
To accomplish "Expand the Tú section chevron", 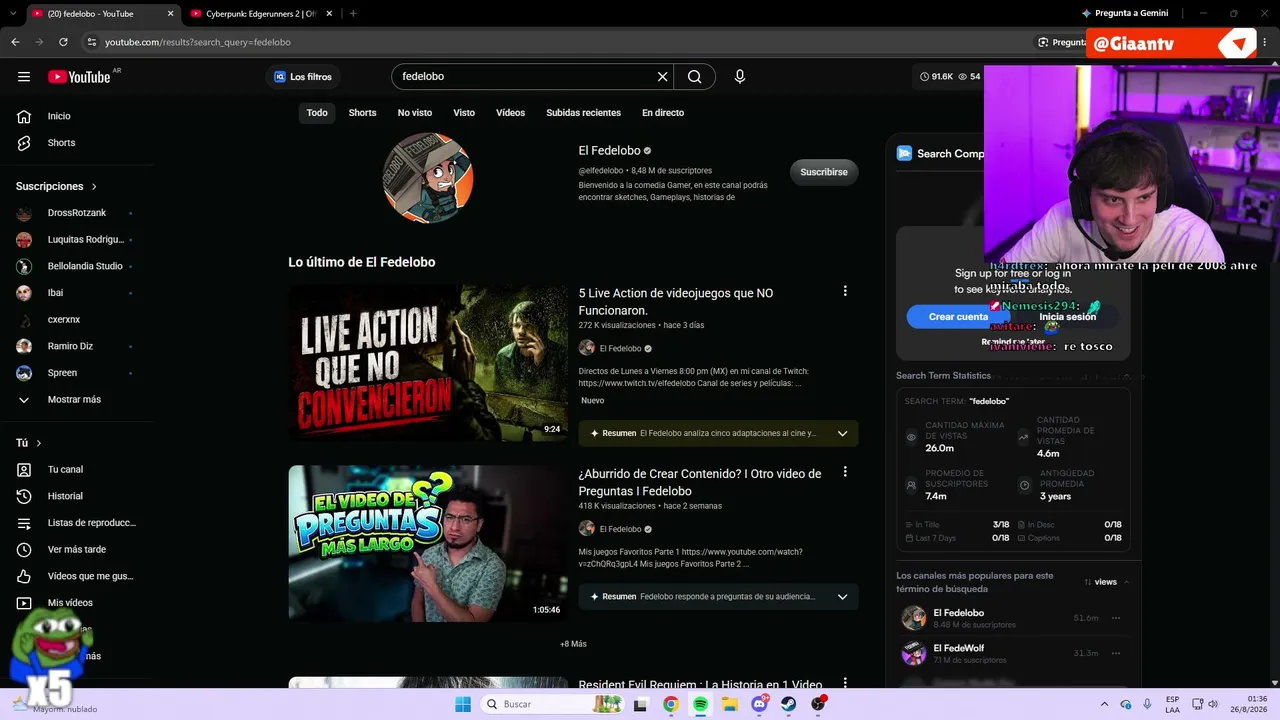I will 39,443.
